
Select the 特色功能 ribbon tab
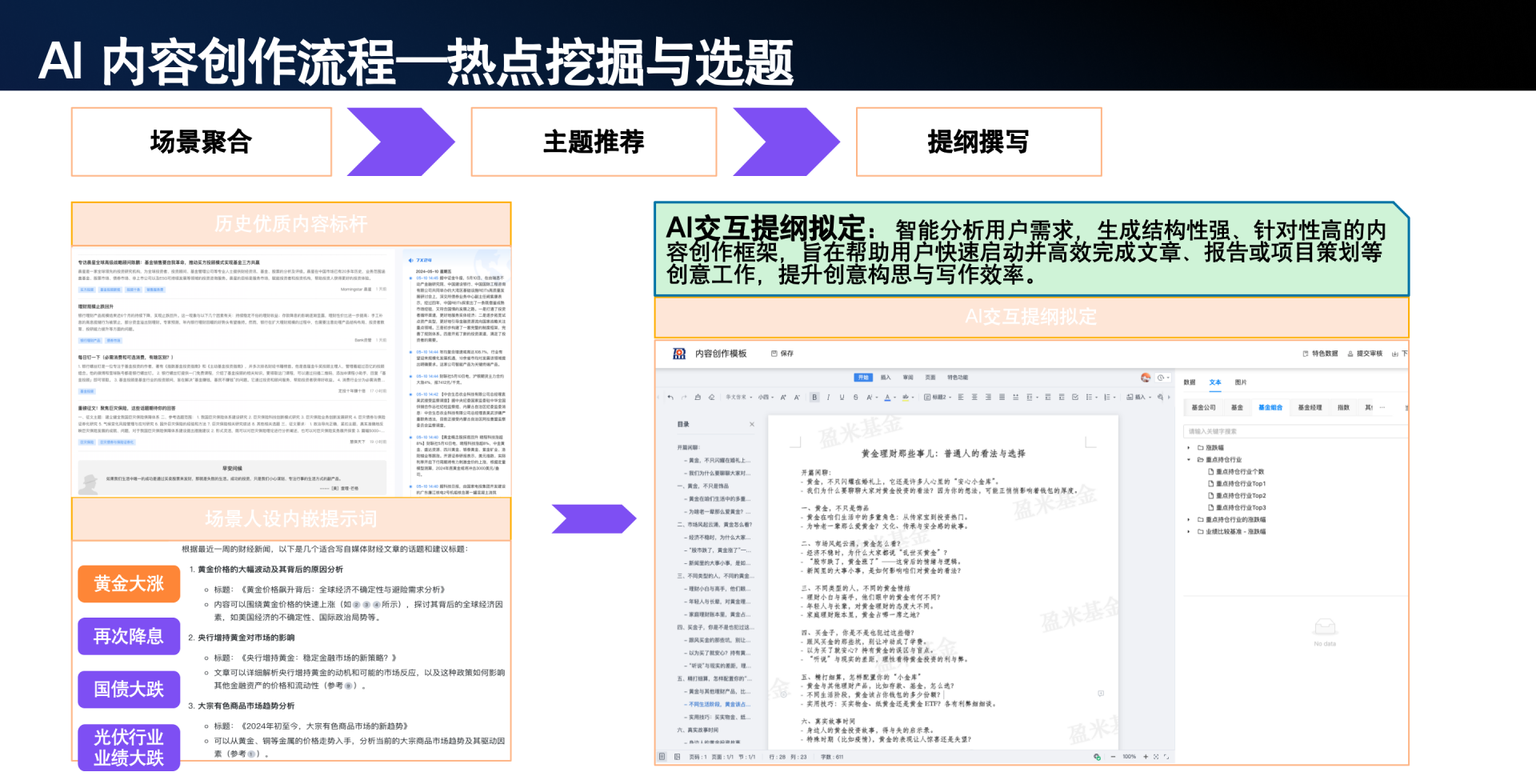click(958, 378)
